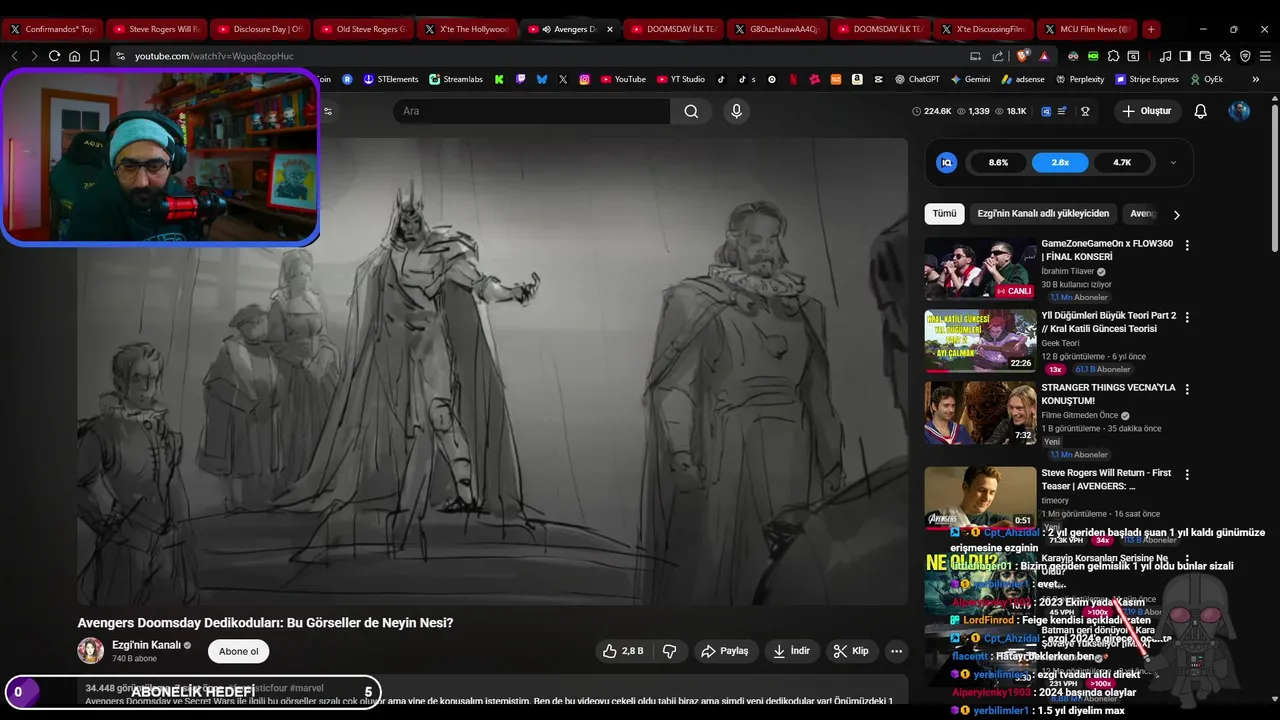The image size is (1280, 720).
Task: Open the Brave Shields lion icon
Action: [x=1021, y=56]
